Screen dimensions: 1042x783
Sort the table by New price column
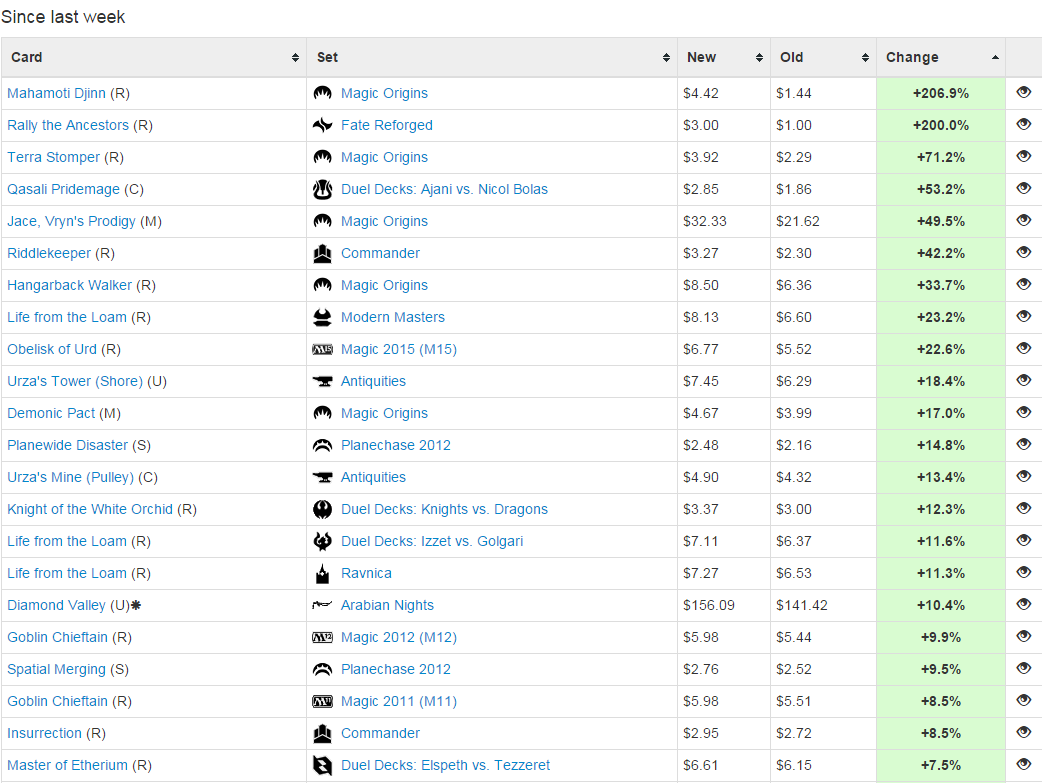point(724,57)
